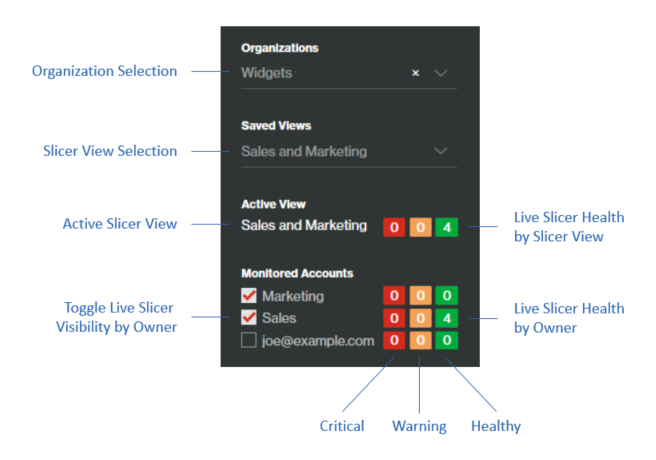Click Marketing row red critical badge
This screenshot has height=460, width=656.
click(394, 296)
